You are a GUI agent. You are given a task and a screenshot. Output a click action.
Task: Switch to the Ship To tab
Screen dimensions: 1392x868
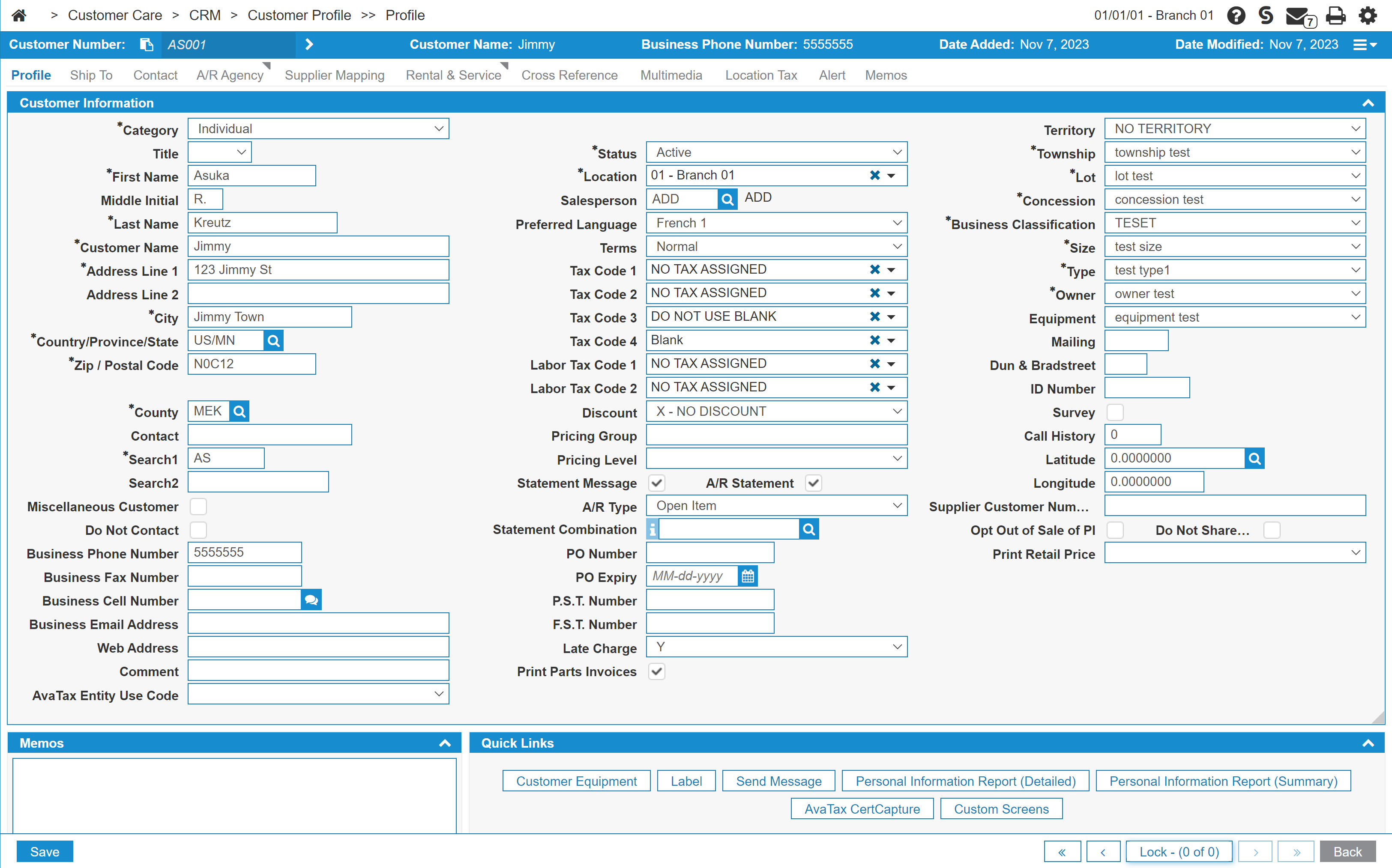pos(91,75)
